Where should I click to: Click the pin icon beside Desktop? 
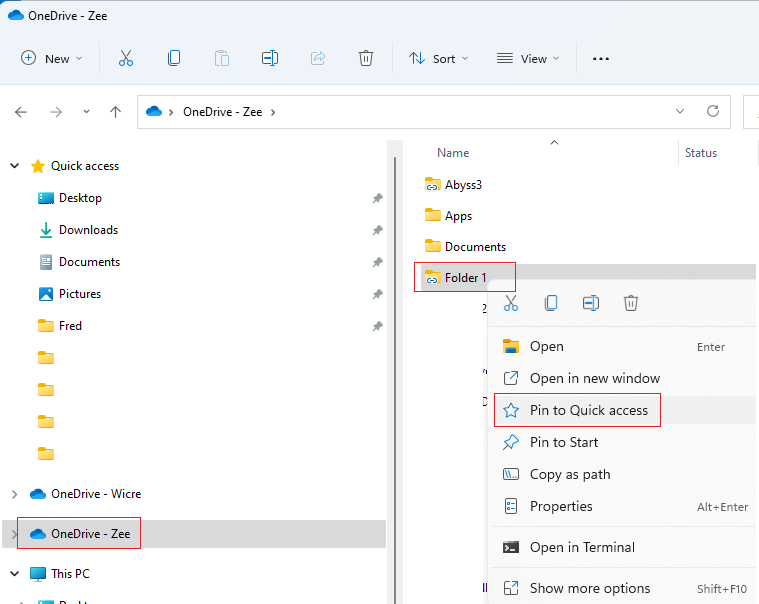point(378,198)
